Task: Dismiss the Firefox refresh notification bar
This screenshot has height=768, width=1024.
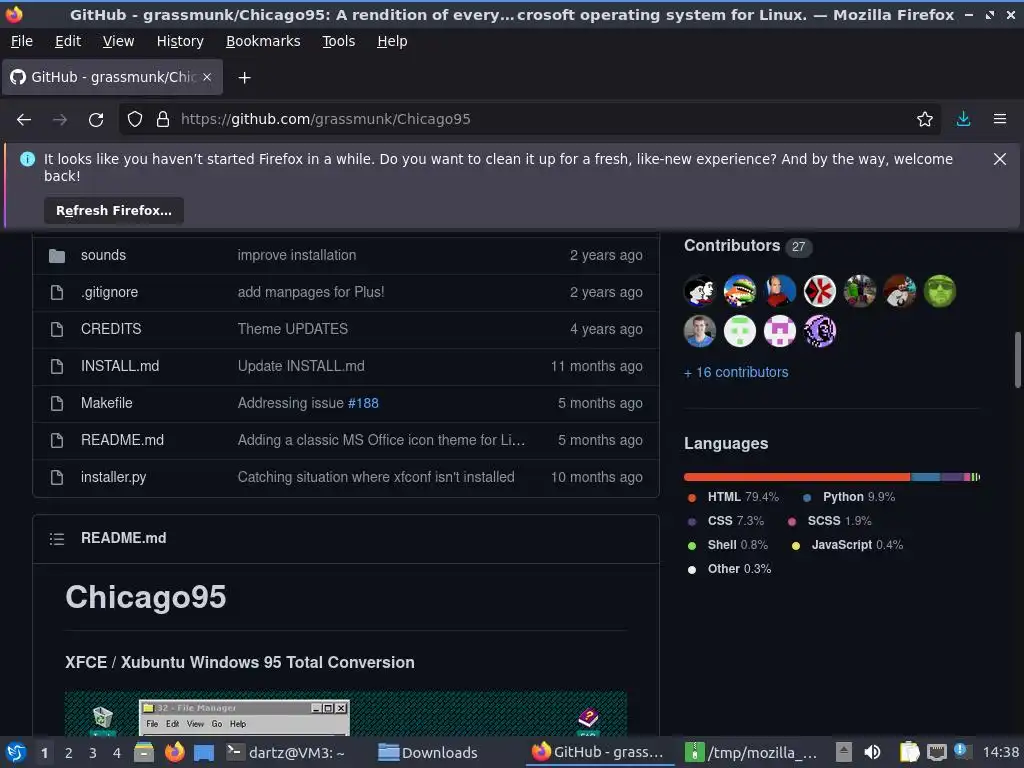Action: [x=999, y=159]
